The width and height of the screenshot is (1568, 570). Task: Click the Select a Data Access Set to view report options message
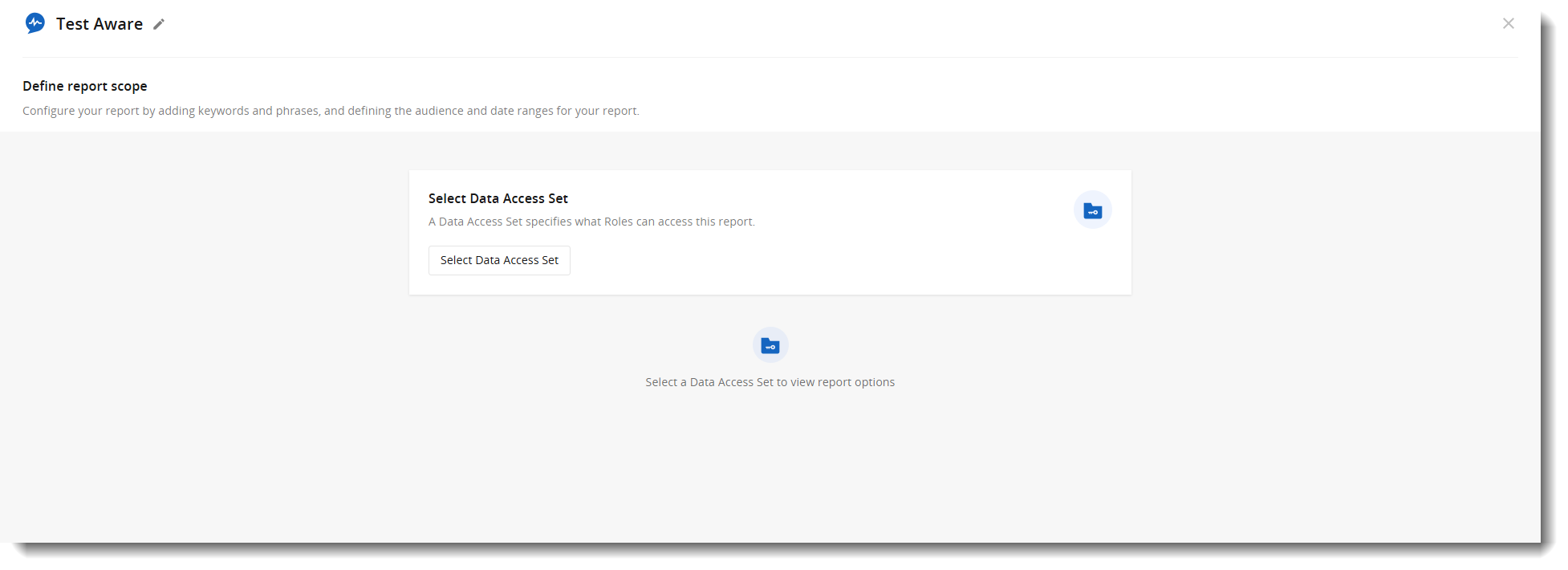click(x=770, y=382)
